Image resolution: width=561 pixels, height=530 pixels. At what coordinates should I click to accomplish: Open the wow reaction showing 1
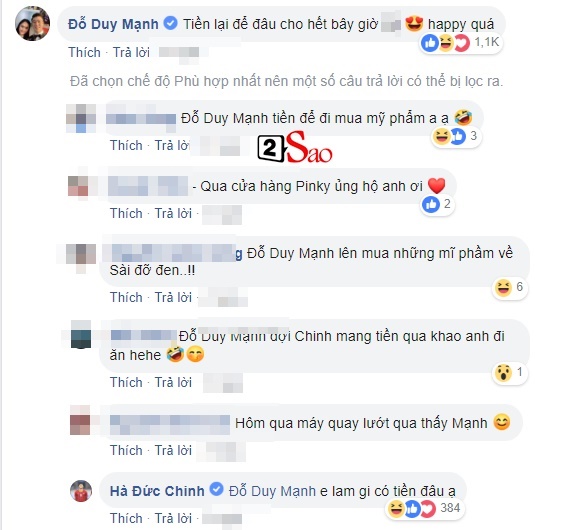tap(509, 373)
